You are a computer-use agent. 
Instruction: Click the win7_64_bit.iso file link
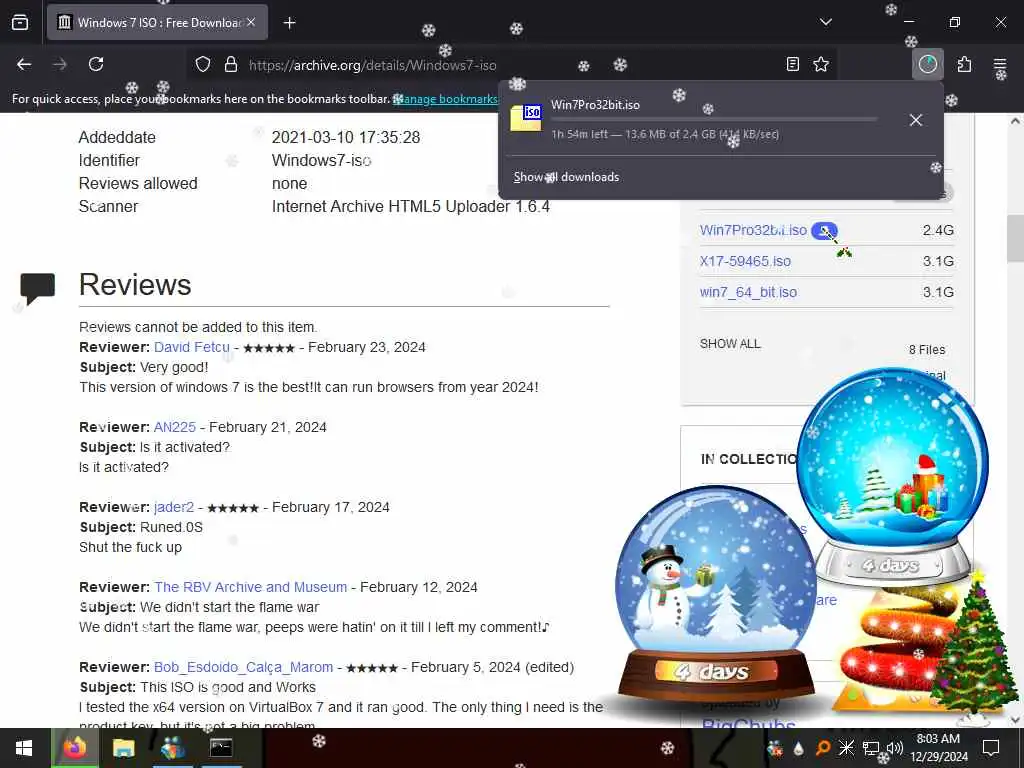(x=748, y=292)
